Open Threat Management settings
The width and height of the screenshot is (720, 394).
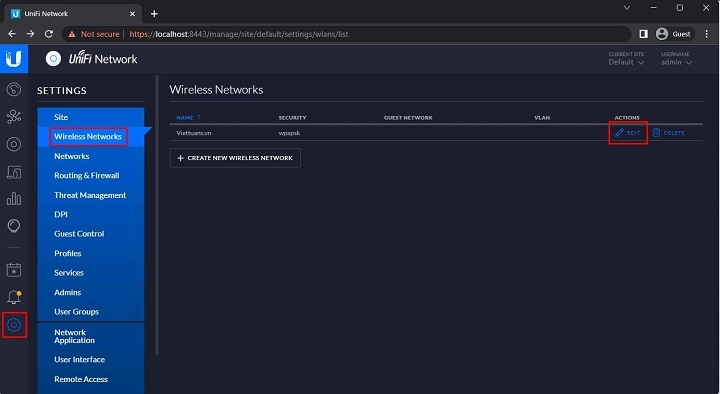pyautogui.click(x=90, y=195)
